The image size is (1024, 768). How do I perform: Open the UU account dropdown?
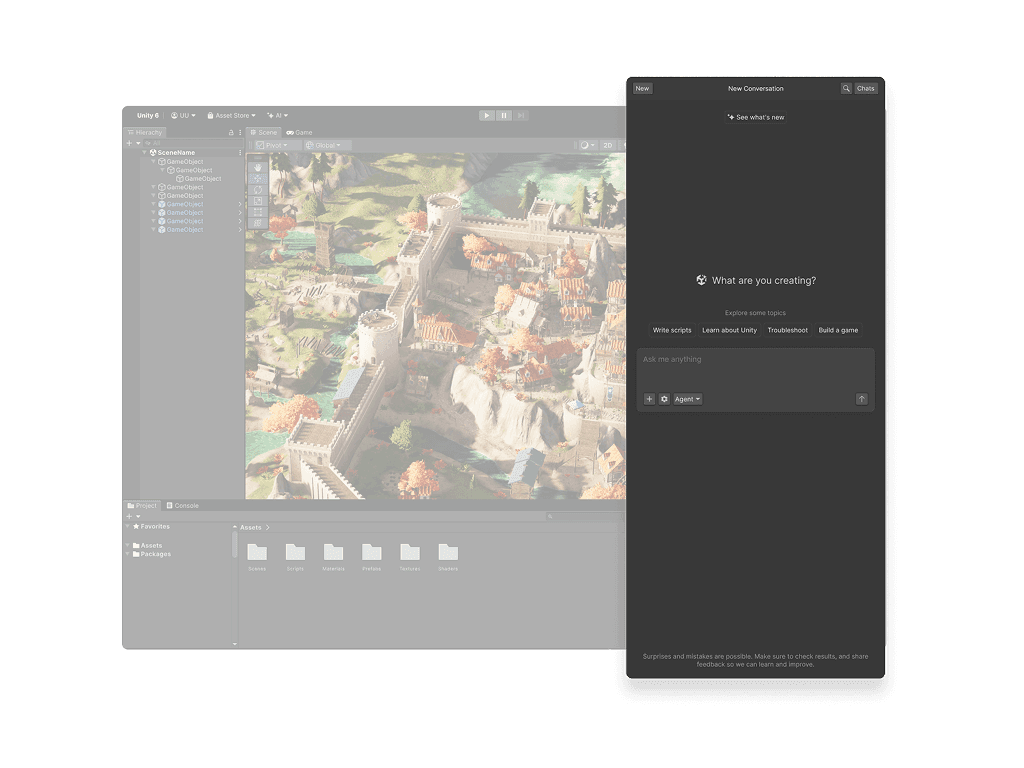click(184, 116)
